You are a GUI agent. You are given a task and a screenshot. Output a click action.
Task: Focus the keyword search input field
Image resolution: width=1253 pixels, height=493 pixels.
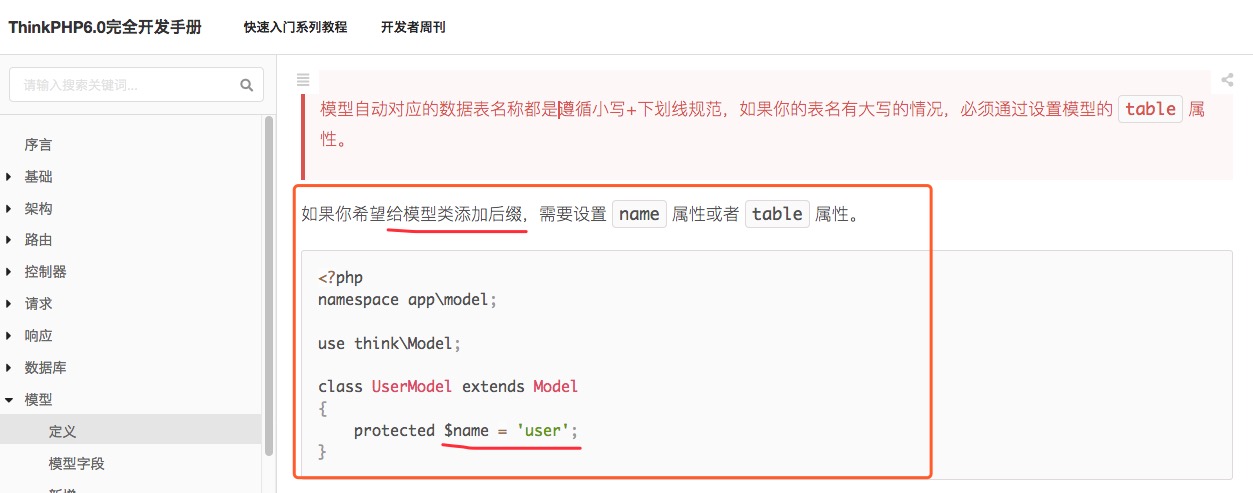tap(125, 85)
